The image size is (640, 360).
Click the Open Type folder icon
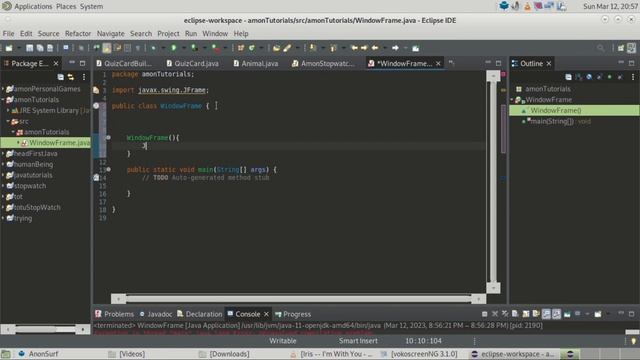coord(276,48)
